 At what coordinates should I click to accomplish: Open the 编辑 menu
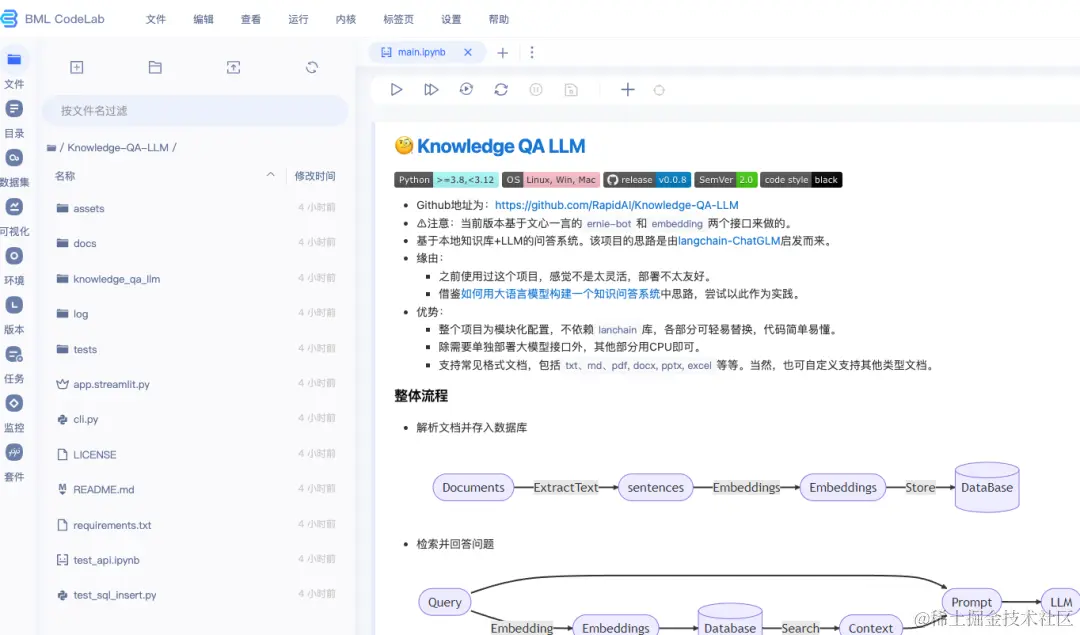click(x=203, y=19)
